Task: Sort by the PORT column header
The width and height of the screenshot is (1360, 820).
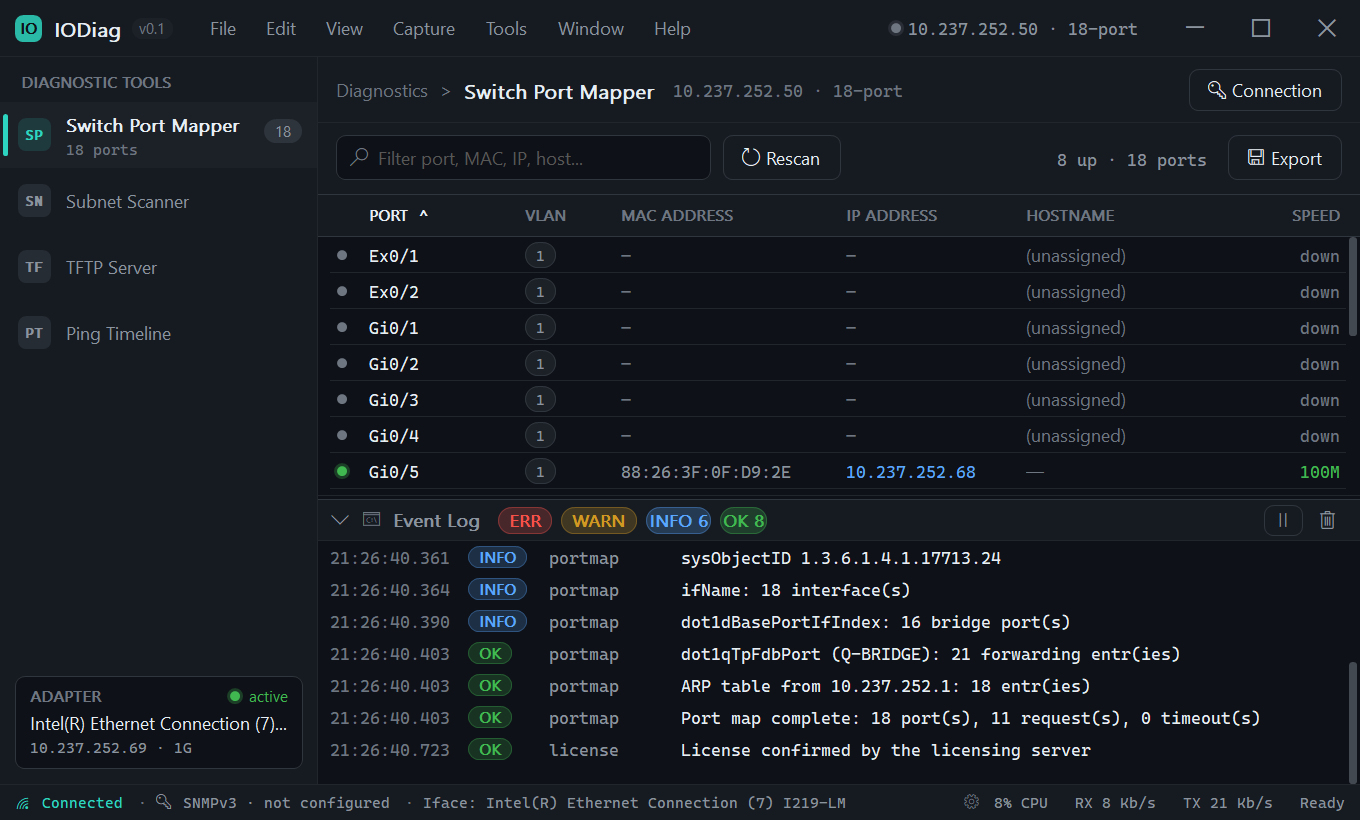Action: [x=398, y=215]
